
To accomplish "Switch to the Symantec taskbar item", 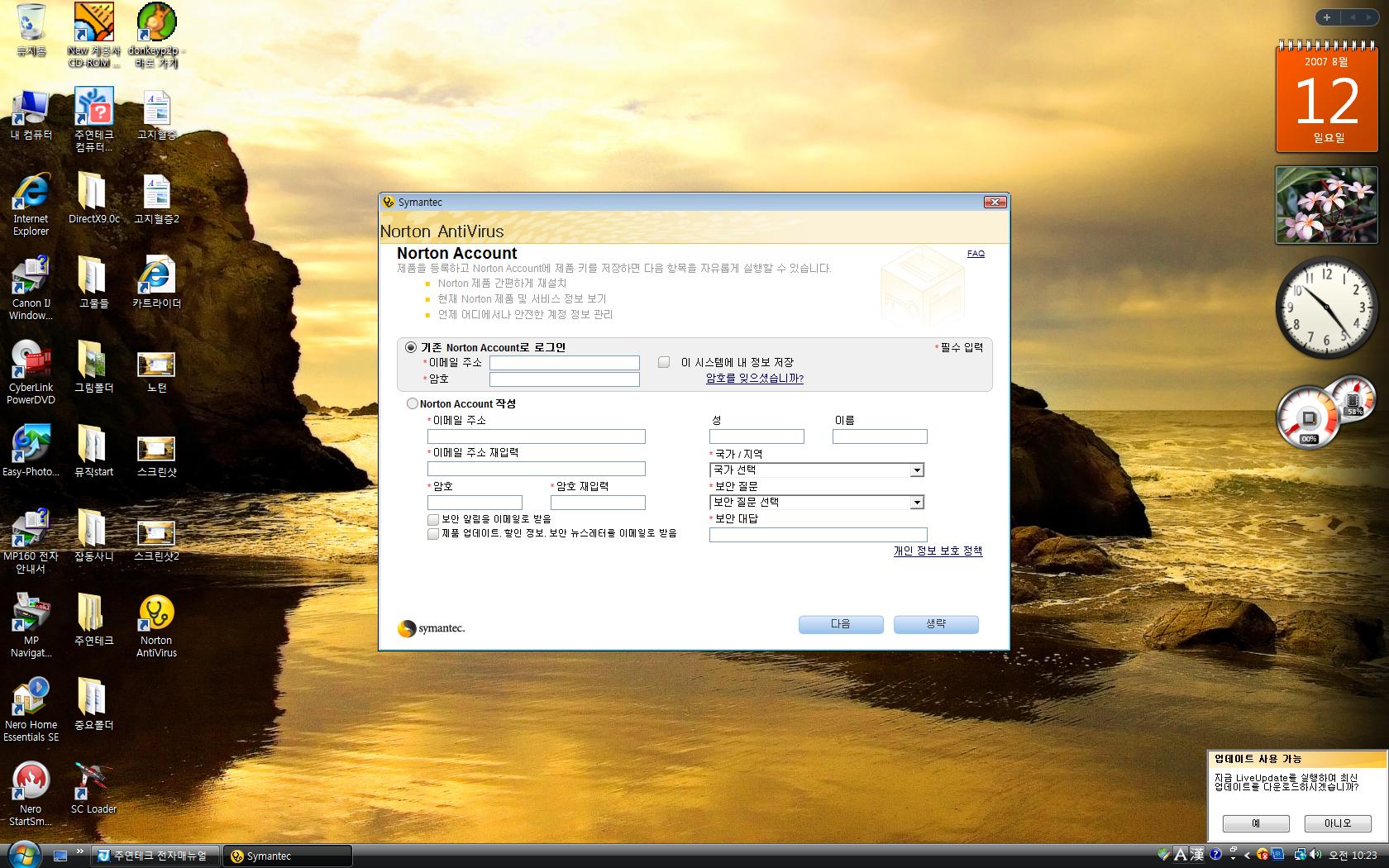I will 286,856.
